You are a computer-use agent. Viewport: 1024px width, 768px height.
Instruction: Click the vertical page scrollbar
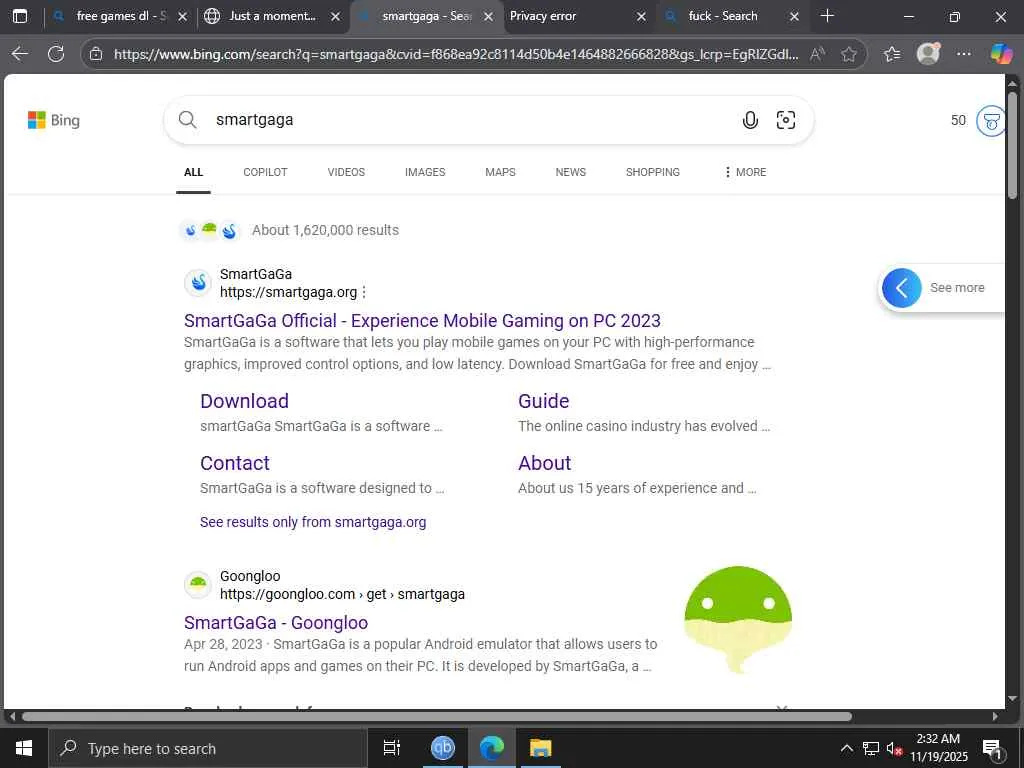(x=1012, y=145)
